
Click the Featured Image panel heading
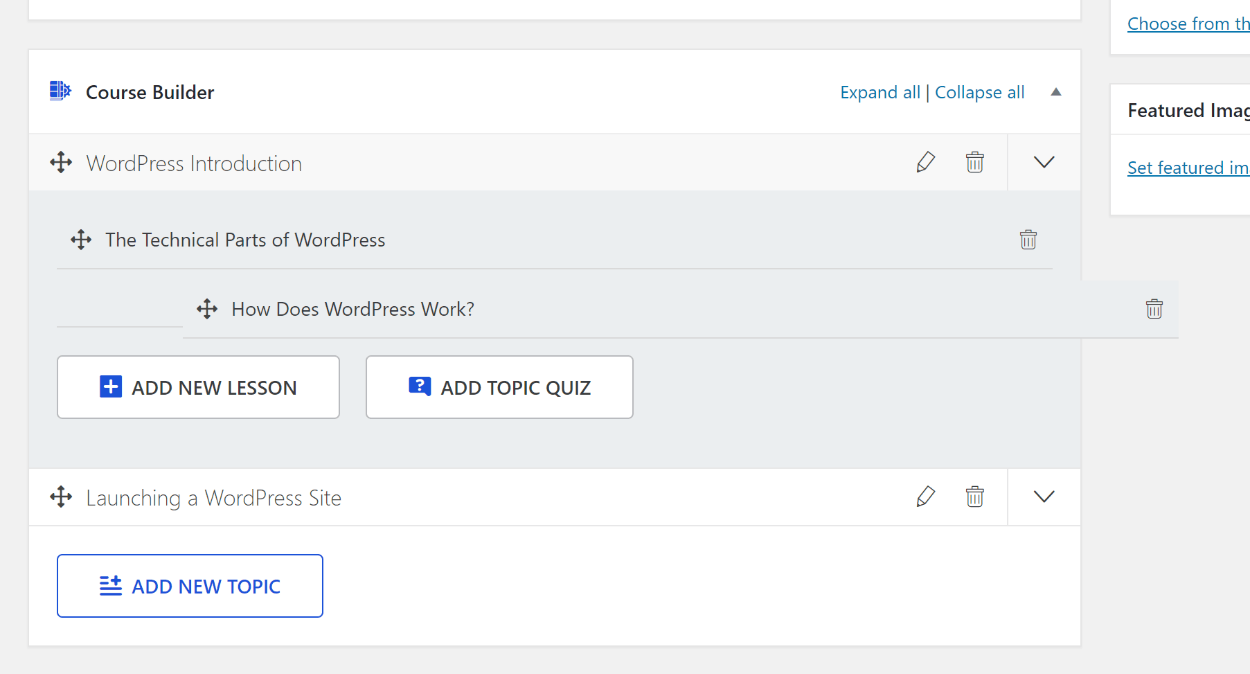(1188, 111)
